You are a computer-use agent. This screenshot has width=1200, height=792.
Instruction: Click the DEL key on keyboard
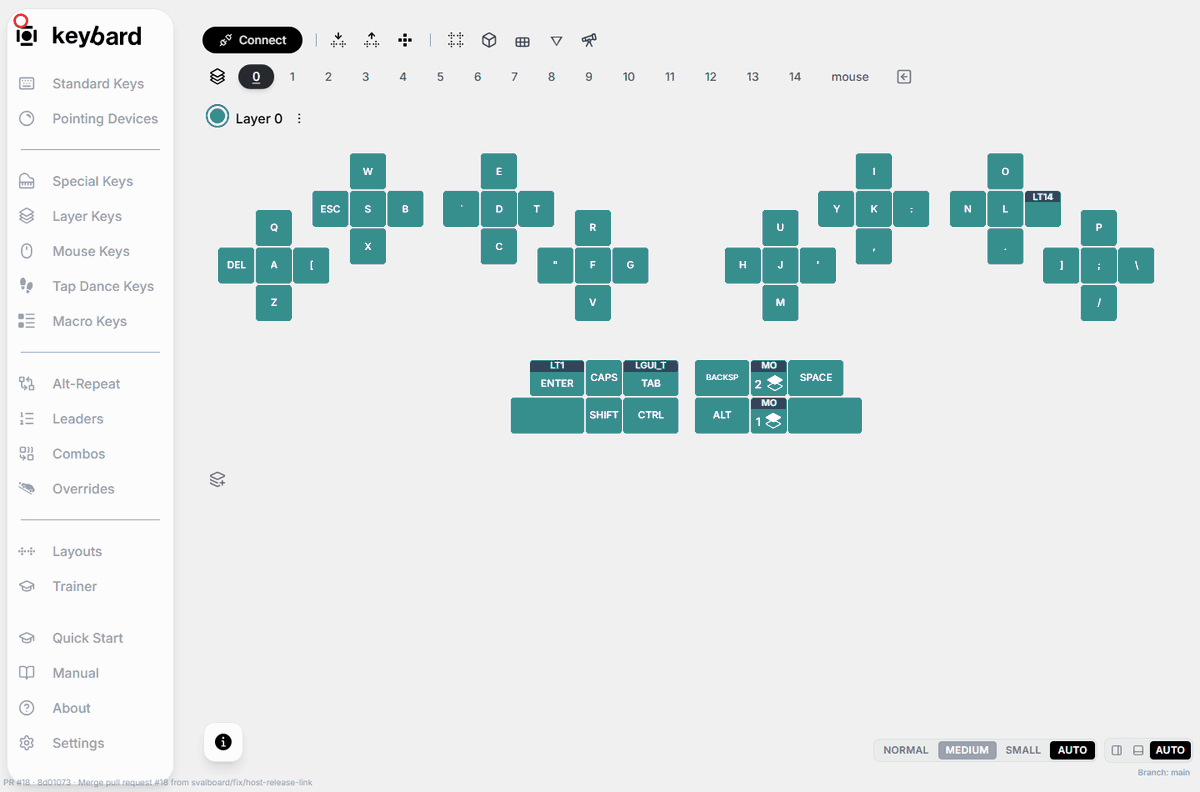coord(237,265)
